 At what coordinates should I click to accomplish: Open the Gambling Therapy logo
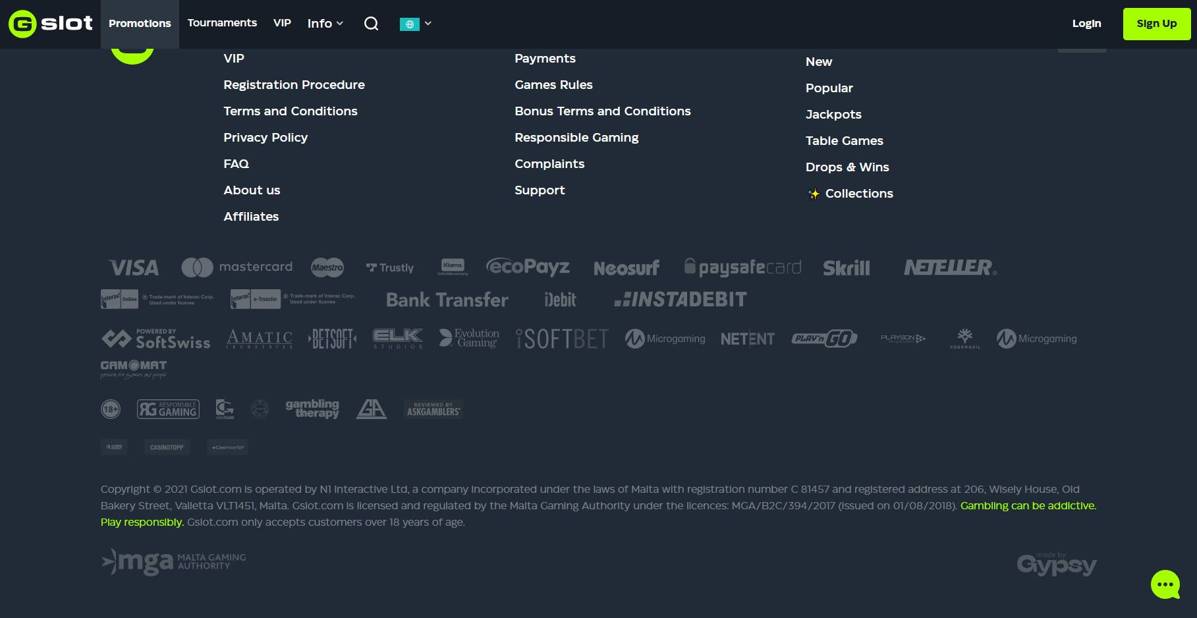(x=312, y=408)
